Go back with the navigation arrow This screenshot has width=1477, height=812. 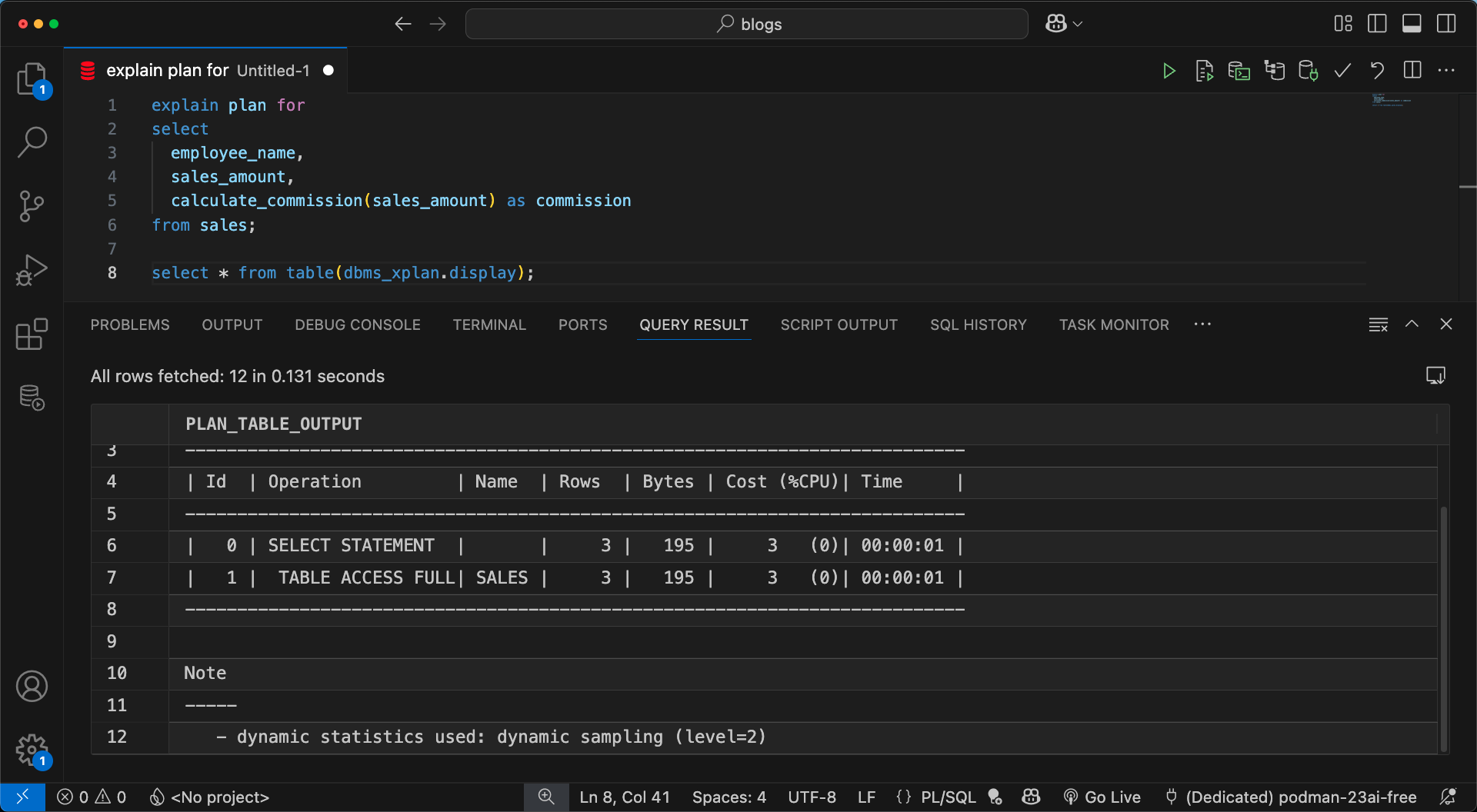(403, 24)
